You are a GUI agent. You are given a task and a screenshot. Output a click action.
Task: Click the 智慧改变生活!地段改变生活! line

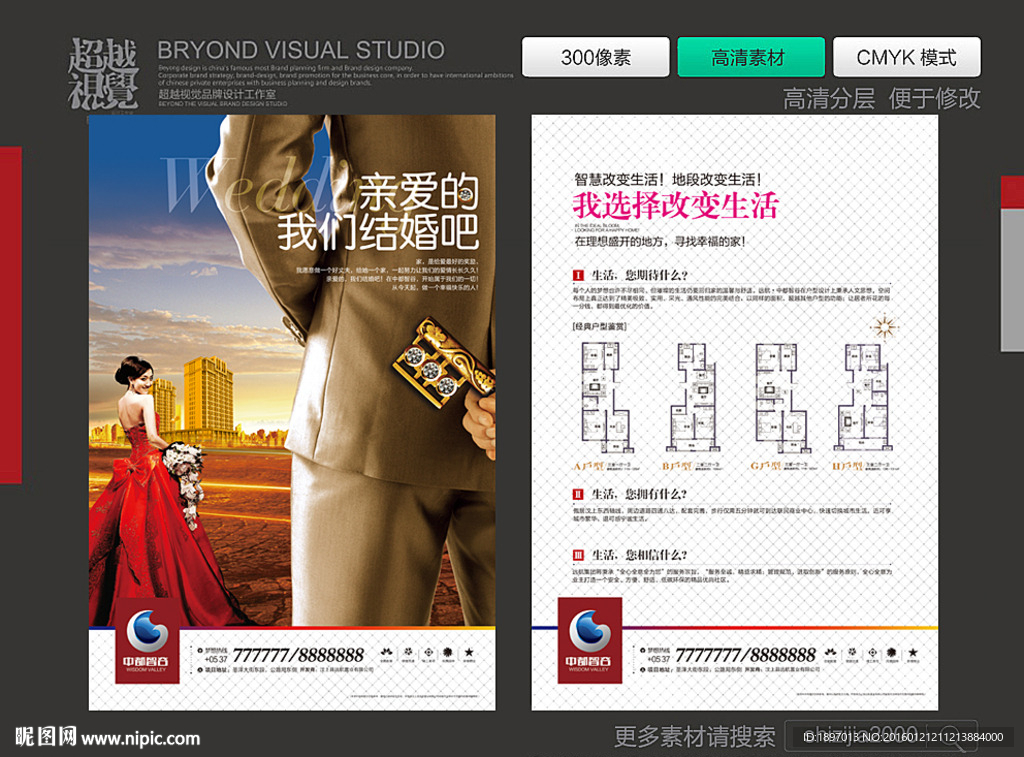pos(667,179)
